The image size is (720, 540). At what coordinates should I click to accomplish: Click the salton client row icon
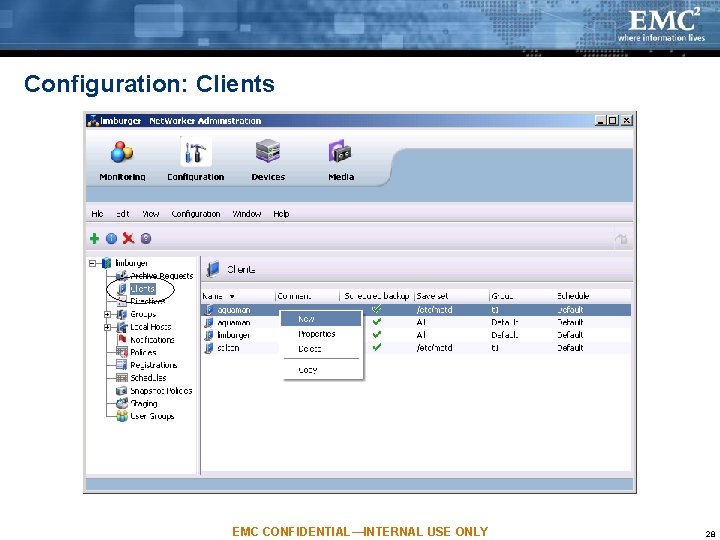pos(209,348)
